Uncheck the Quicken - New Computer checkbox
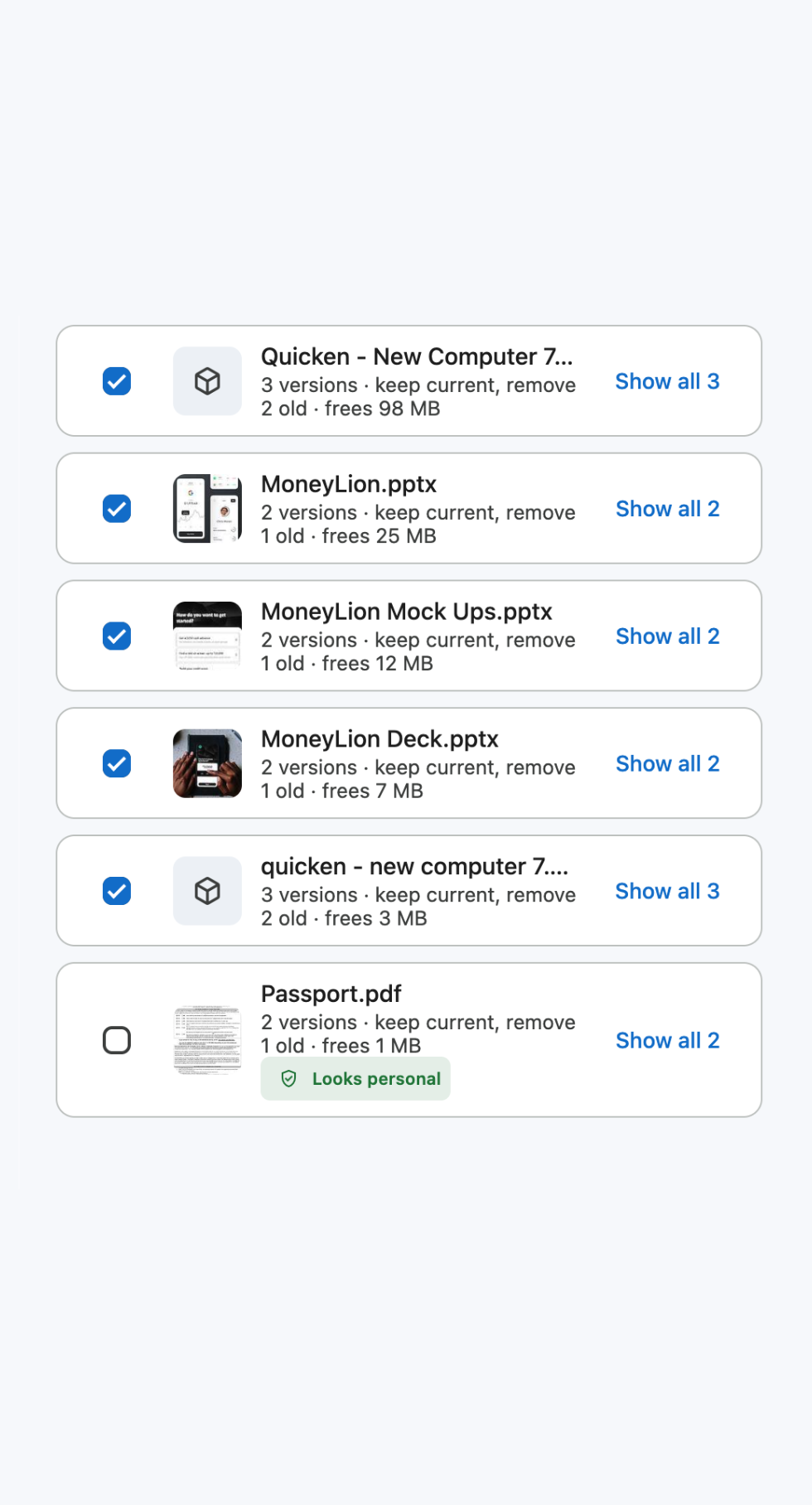812x1505 pixels. 117,381
